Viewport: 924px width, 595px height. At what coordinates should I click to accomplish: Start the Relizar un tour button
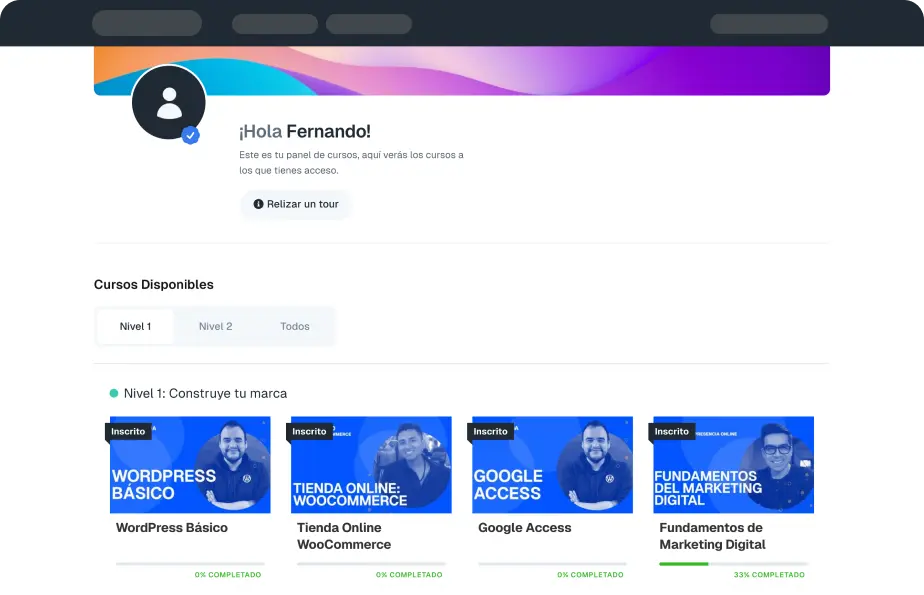(296, 204)
